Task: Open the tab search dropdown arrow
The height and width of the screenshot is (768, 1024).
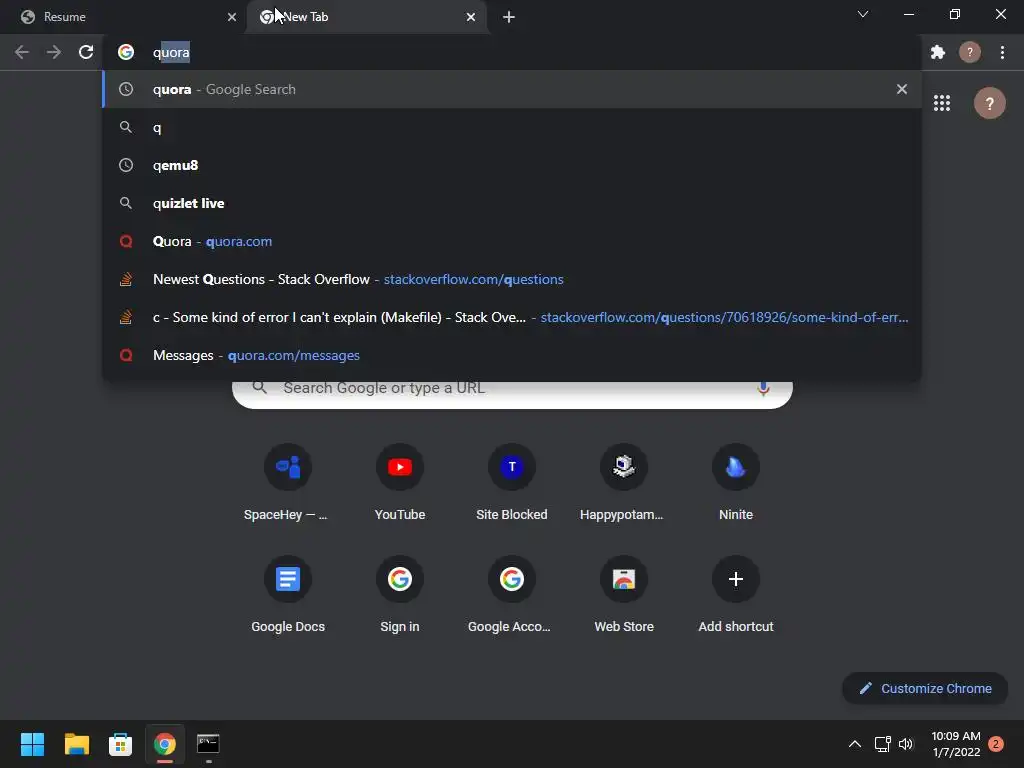Action: [863, 14]
